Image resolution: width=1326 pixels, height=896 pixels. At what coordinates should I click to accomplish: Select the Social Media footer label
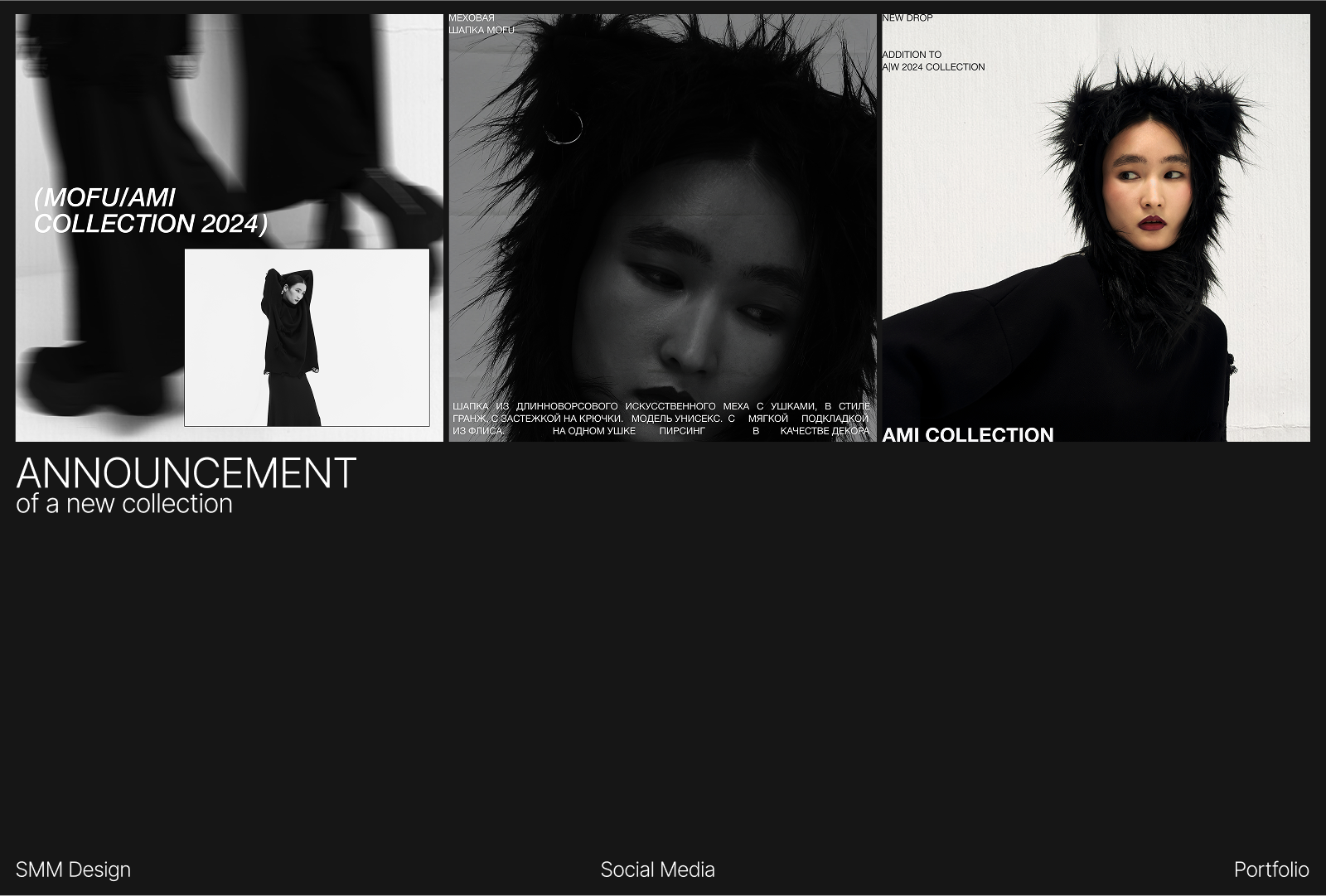point(657,869)
